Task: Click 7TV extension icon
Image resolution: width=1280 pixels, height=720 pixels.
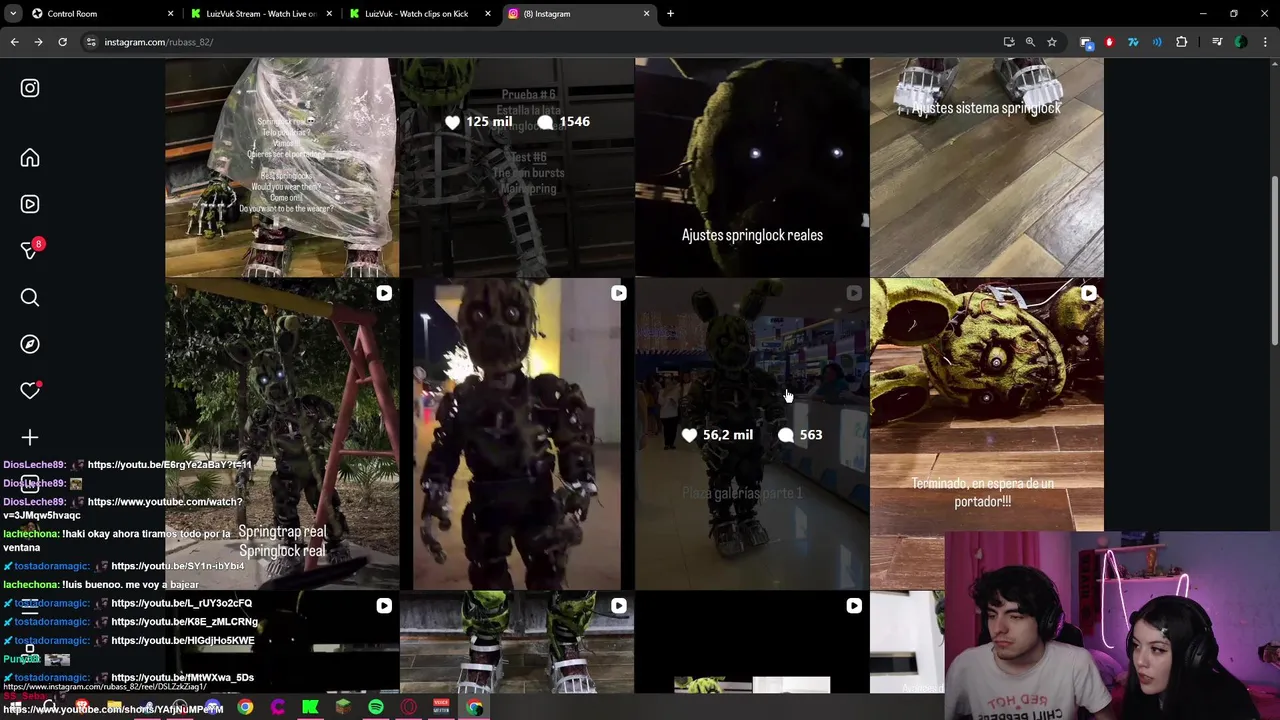Action: (x=1133, y=42)
